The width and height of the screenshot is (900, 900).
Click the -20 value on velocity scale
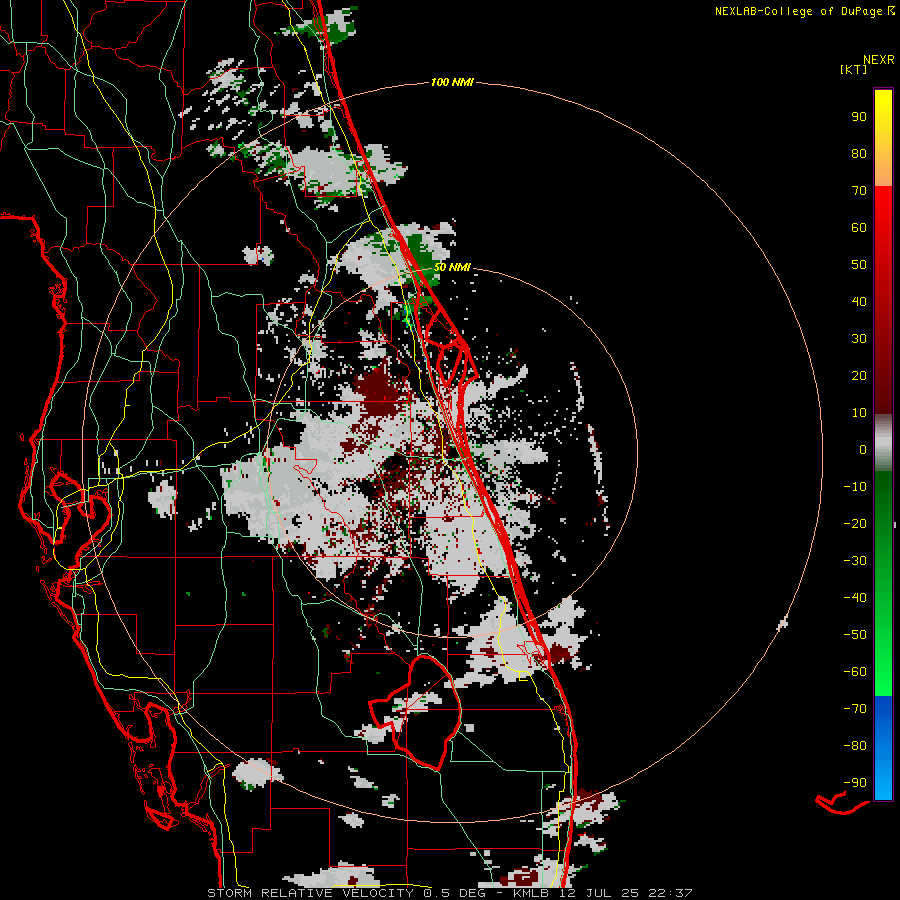tap(855, 523)
